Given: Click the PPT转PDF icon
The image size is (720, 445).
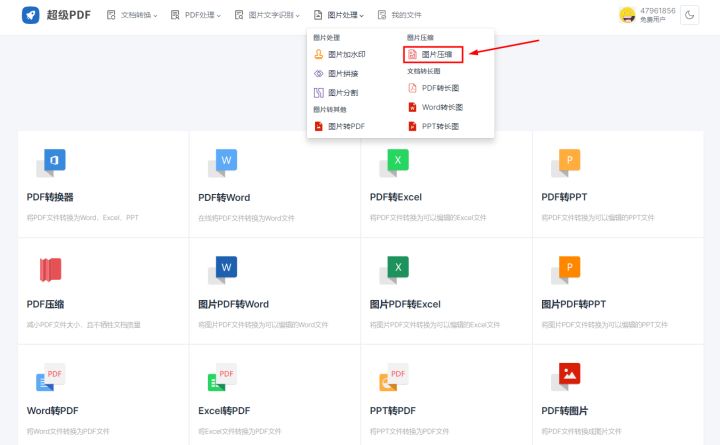Looking at the screenshot, I should [394, 377].
